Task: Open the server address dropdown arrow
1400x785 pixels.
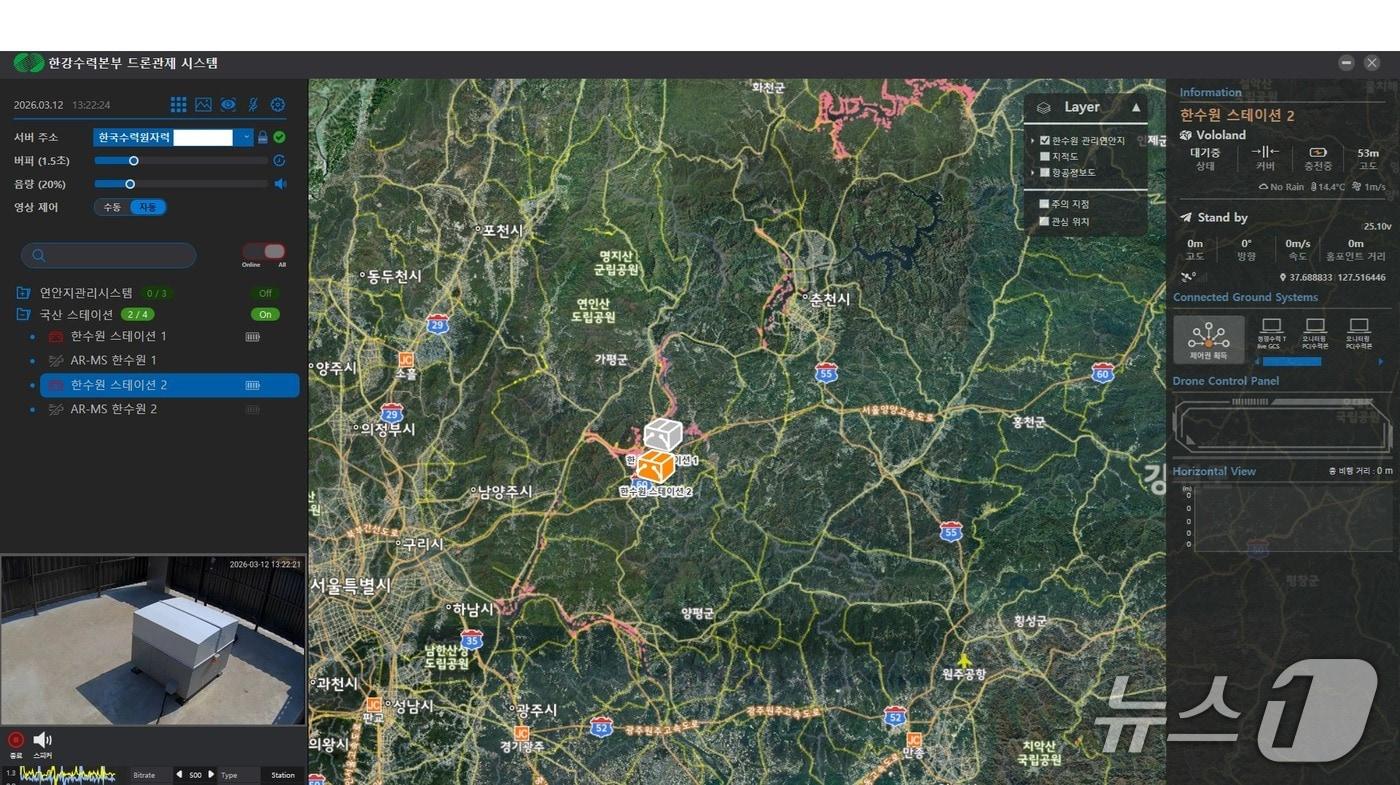Action: [x=246, y=137]
